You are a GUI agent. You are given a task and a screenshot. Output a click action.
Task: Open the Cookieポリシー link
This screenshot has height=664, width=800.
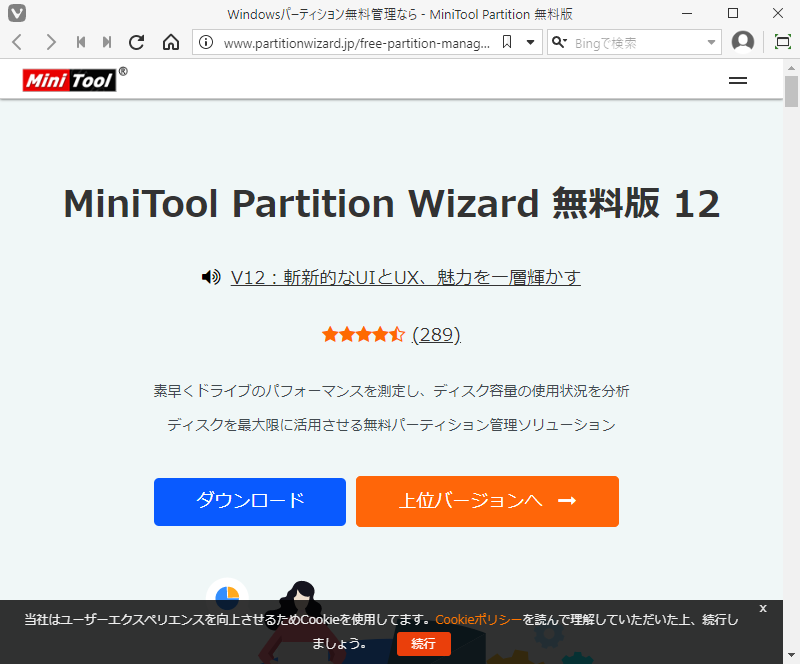479,620
